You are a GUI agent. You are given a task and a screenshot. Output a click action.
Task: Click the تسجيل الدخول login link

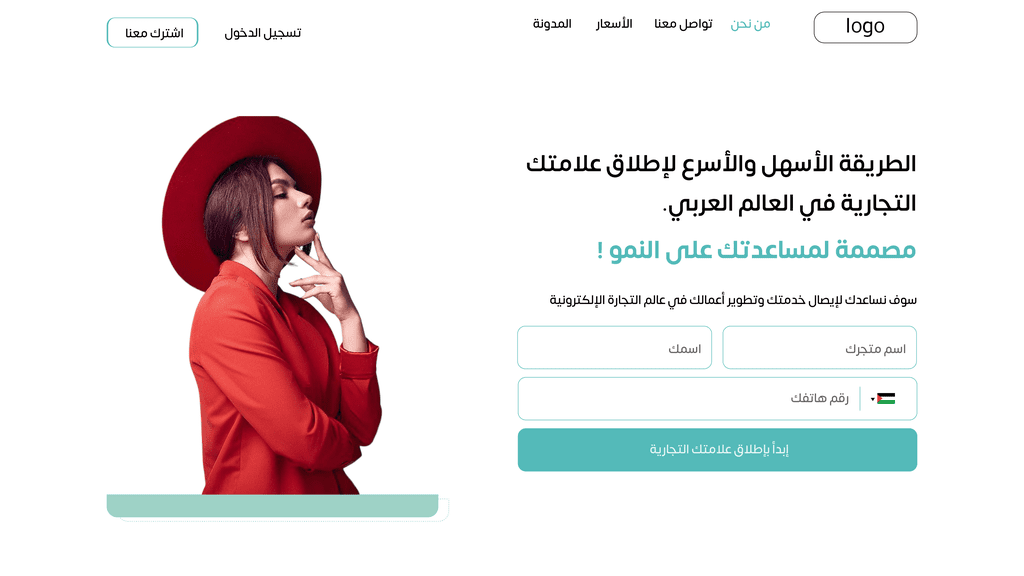(263, 33)
